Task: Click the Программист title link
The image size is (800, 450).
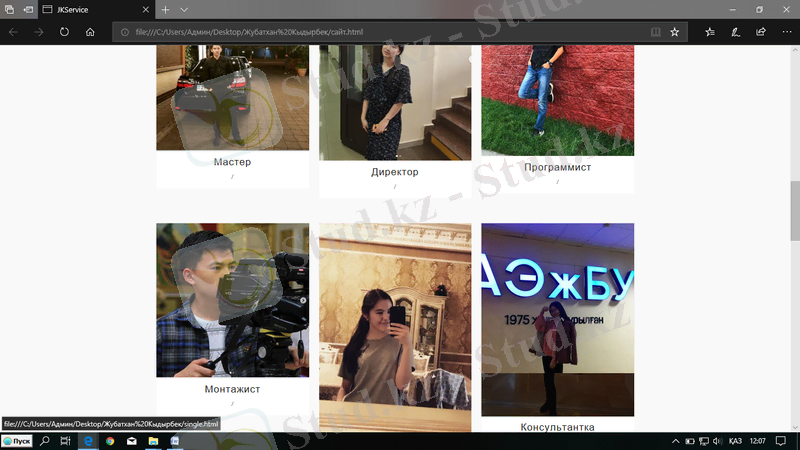Action: pyautogui.click(x=558, y=167)
